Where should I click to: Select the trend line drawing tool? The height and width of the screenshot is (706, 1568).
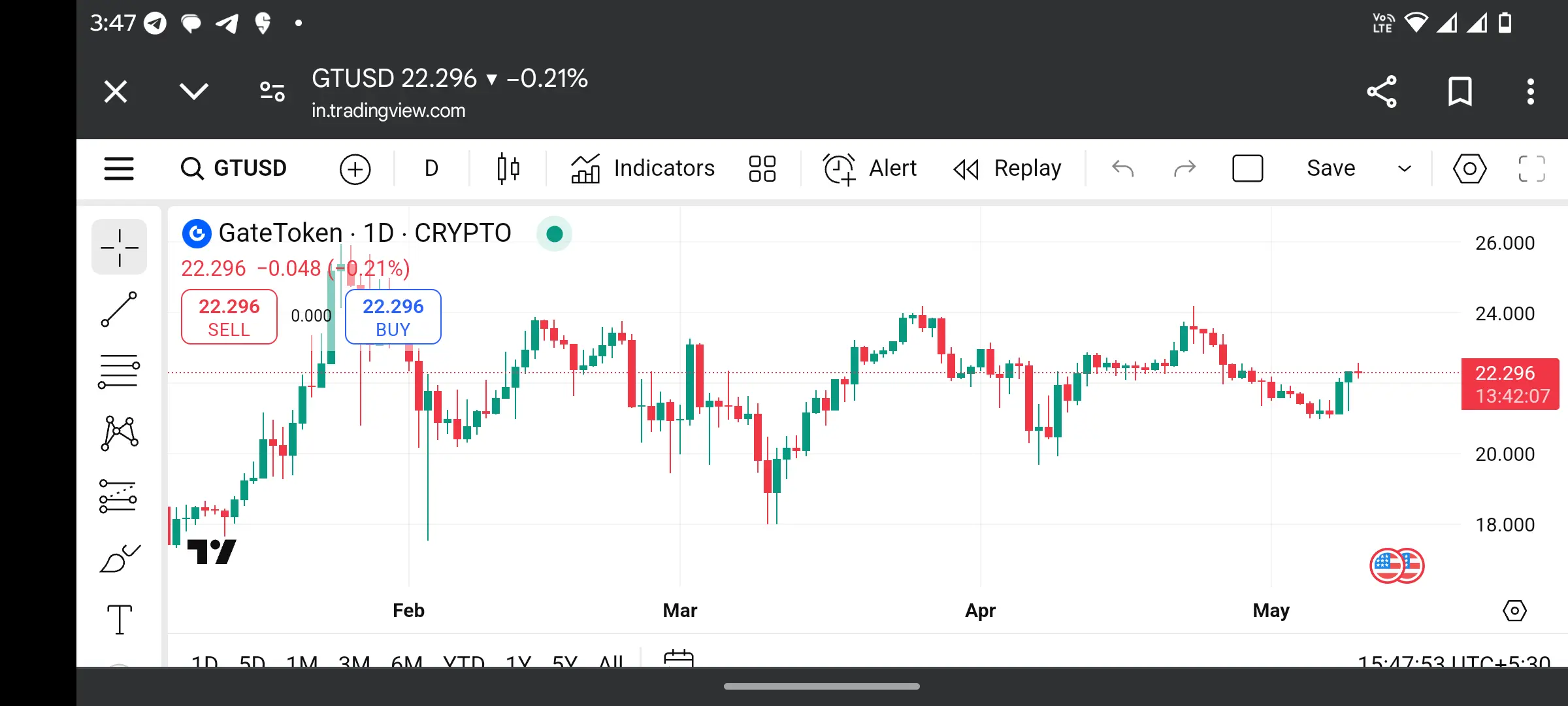[x=119, y=309]
